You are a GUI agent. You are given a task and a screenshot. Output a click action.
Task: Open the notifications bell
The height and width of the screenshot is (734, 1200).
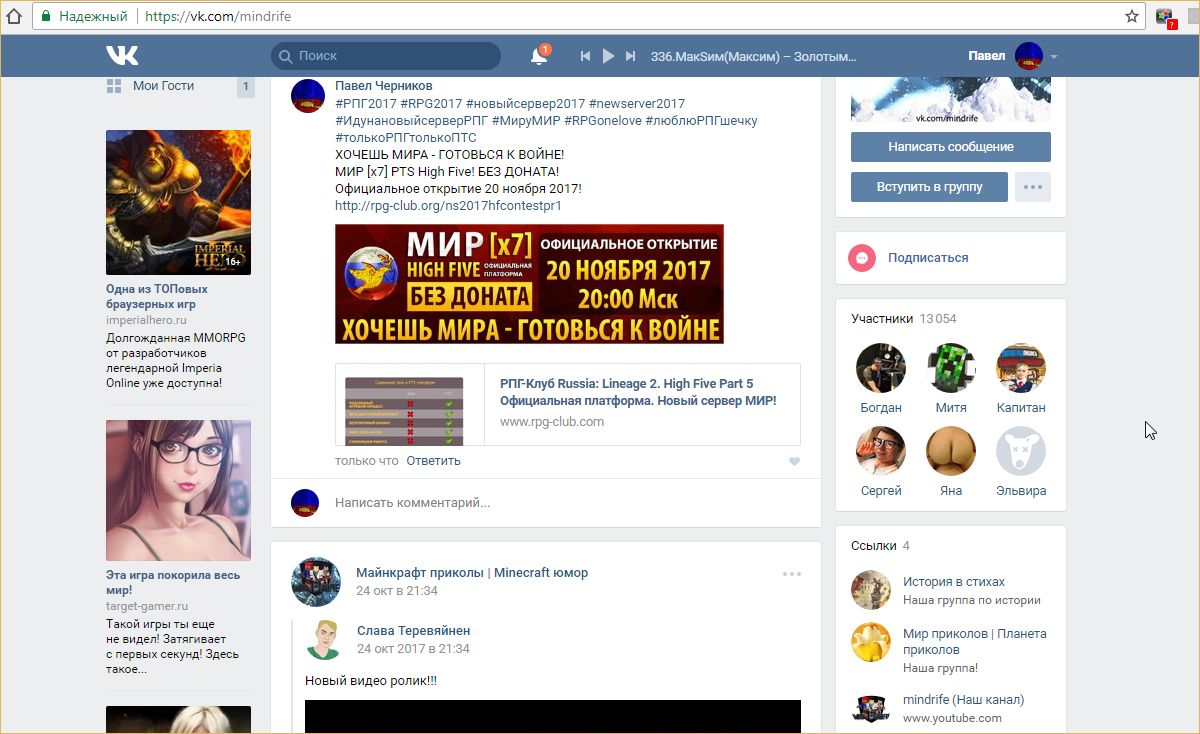pyautogui.click(x=539, y=56)
